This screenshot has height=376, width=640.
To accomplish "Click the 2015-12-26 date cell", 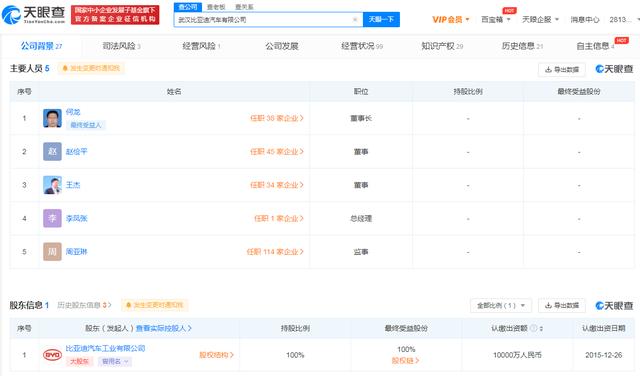I will point(604,355).
